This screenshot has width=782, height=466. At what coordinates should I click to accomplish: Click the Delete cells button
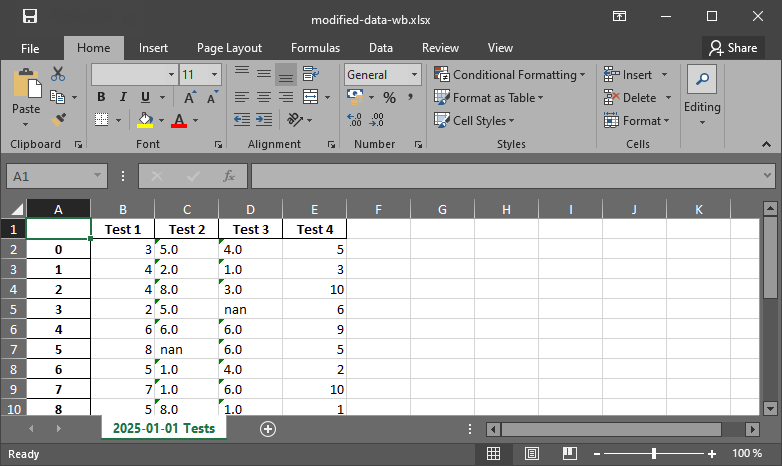[x=630, y=98]
